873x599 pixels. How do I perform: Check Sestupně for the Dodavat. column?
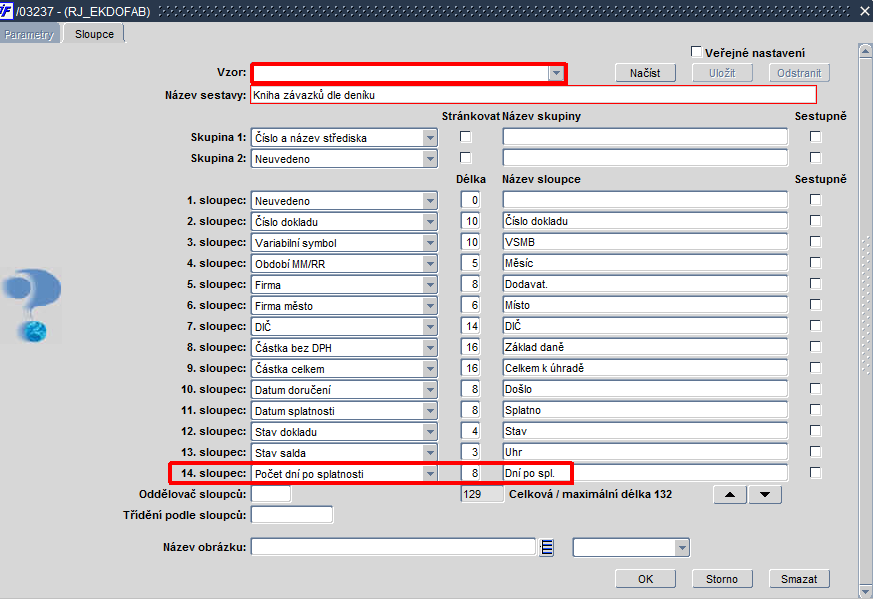(x=816, y=284)
